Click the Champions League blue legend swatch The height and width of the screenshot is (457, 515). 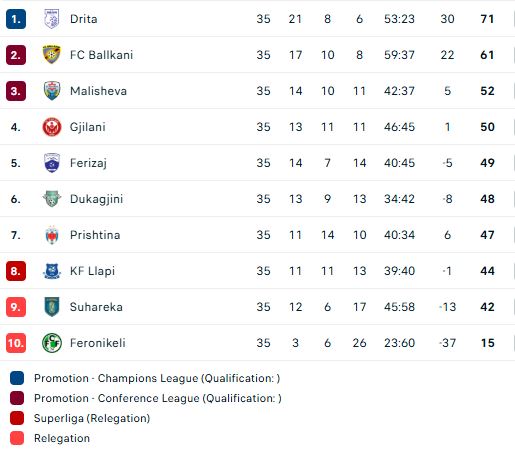pos(17,378)
